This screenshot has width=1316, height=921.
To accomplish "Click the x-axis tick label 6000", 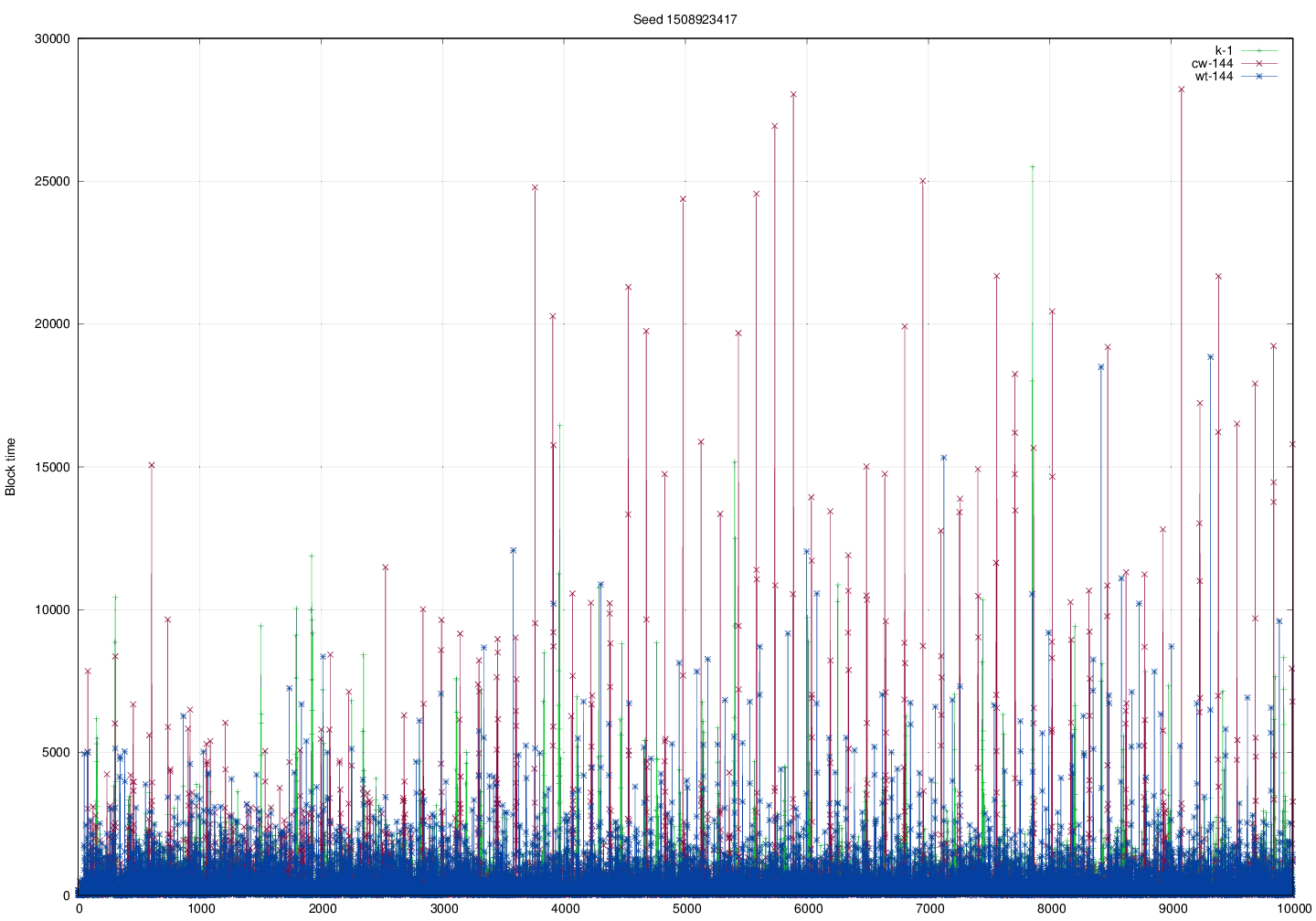I will (808, 909).
